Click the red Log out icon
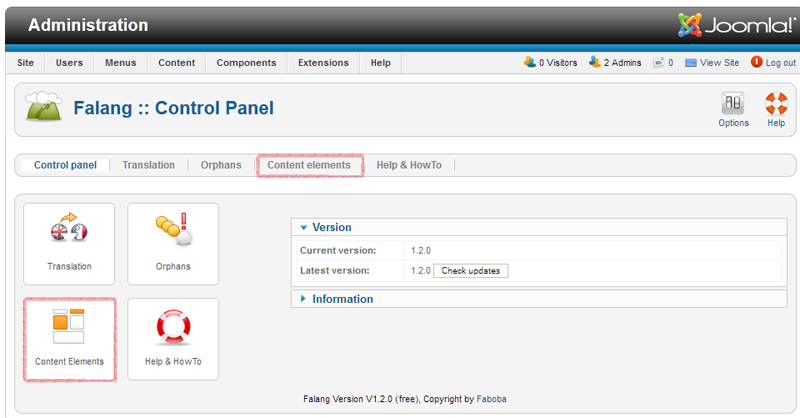Screen dimensions: 800x418 click(x=756, y=62)
